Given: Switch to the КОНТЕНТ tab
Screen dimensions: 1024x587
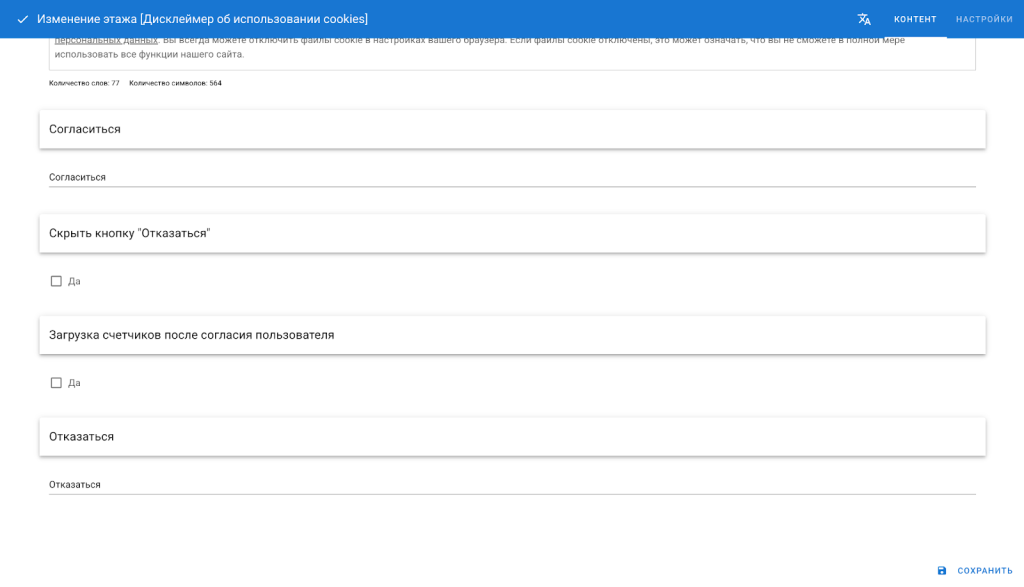Looking at the screenshot, I should pyautogui.click(x=915, y=19).
